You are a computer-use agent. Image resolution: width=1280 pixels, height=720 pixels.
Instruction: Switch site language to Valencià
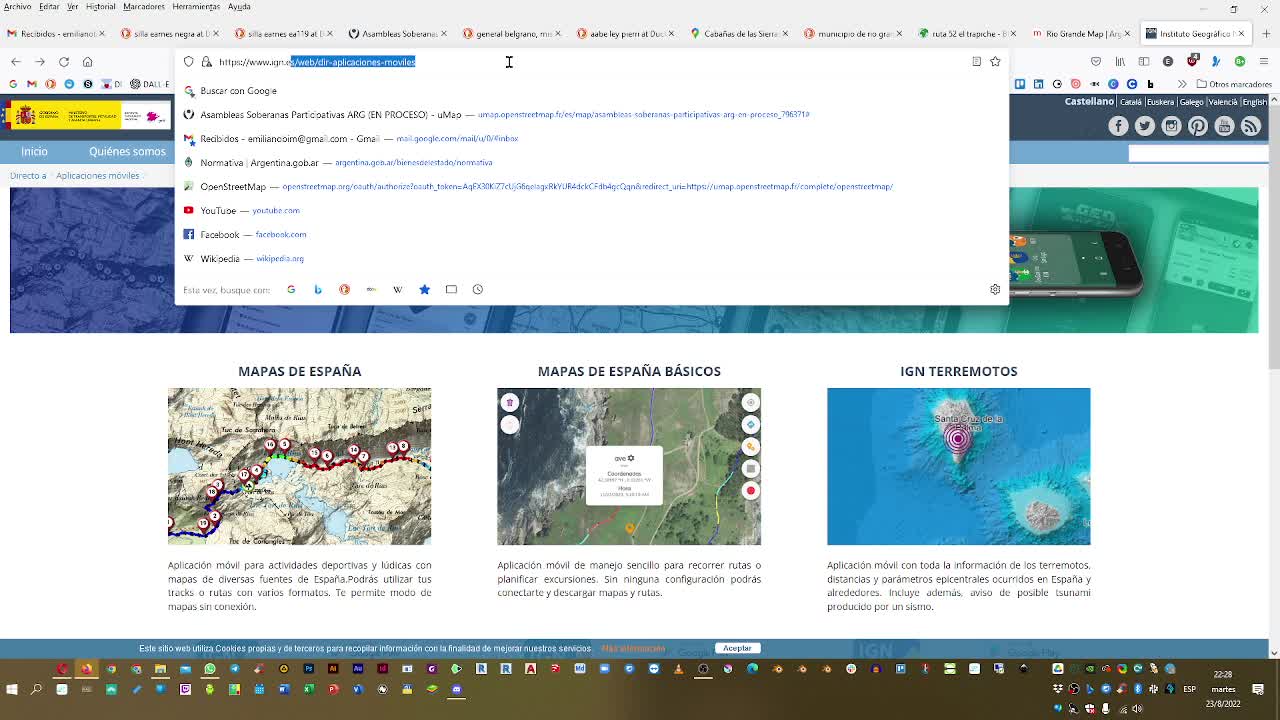click(x=1222, y=102)
